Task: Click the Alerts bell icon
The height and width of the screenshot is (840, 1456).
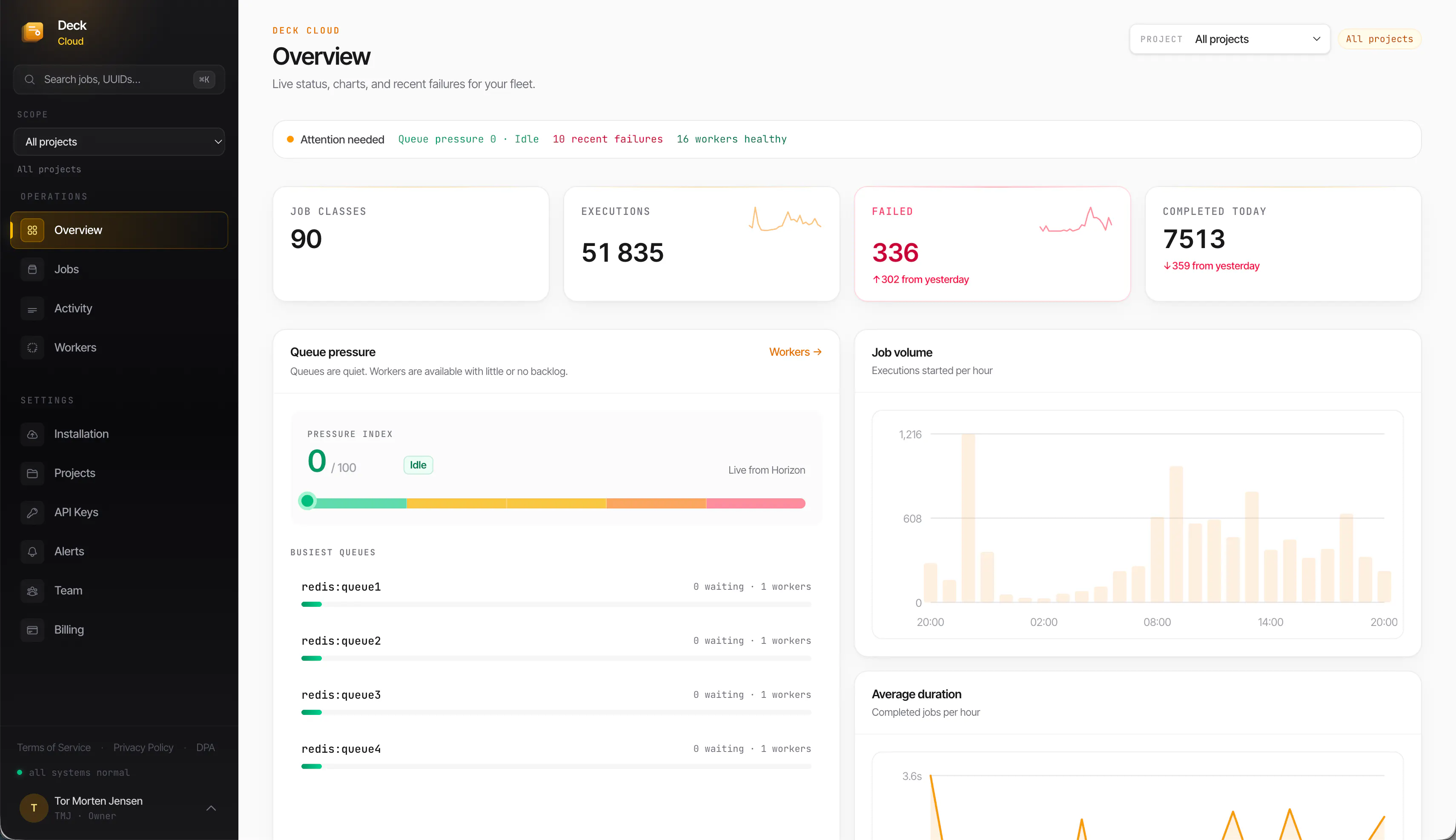Action: tap(32, 551)
